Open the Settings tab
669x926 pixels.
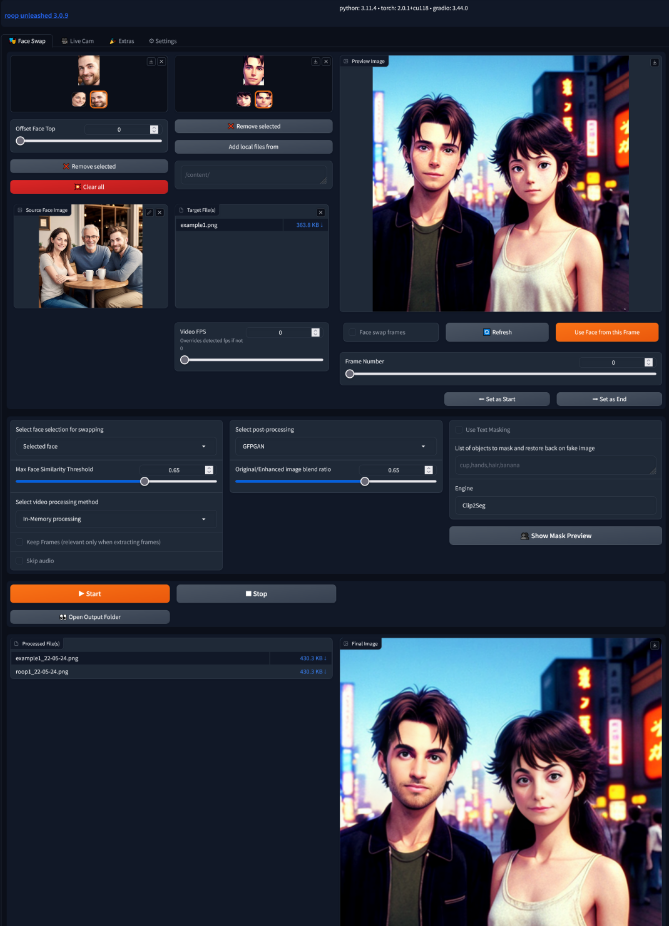[x=162, y=41]
